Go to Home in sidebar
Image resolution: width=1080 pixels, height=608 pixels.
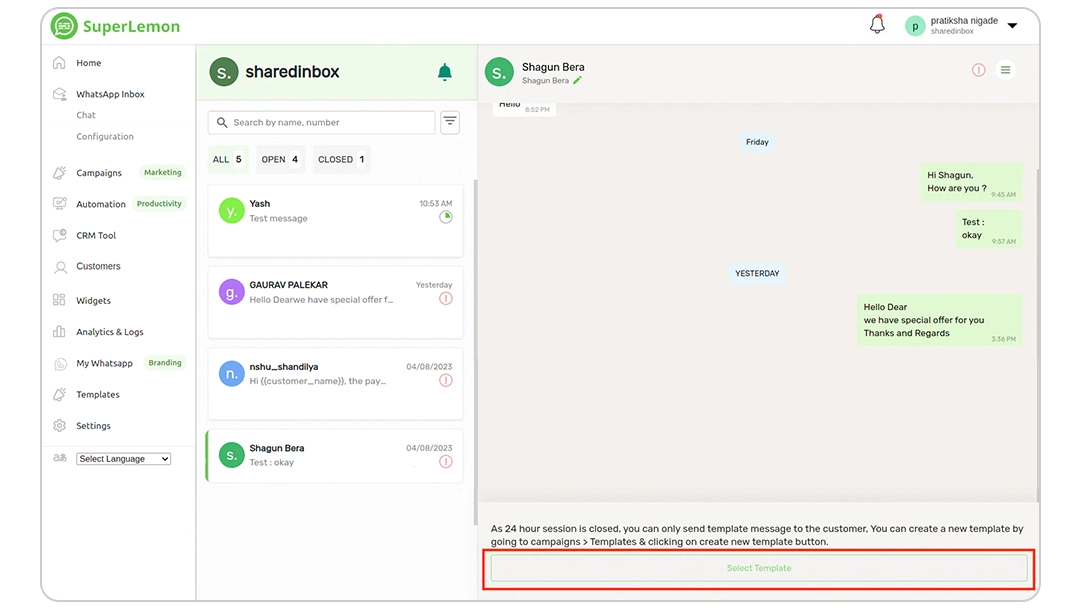[x=88, y=63]
